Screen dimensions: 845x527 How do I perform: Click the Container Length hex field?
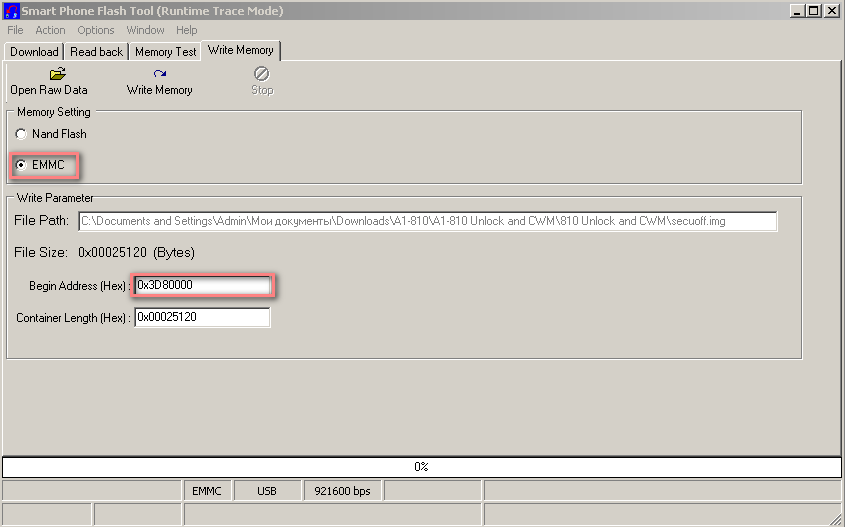pyautogui.click(x=203, y=318)
